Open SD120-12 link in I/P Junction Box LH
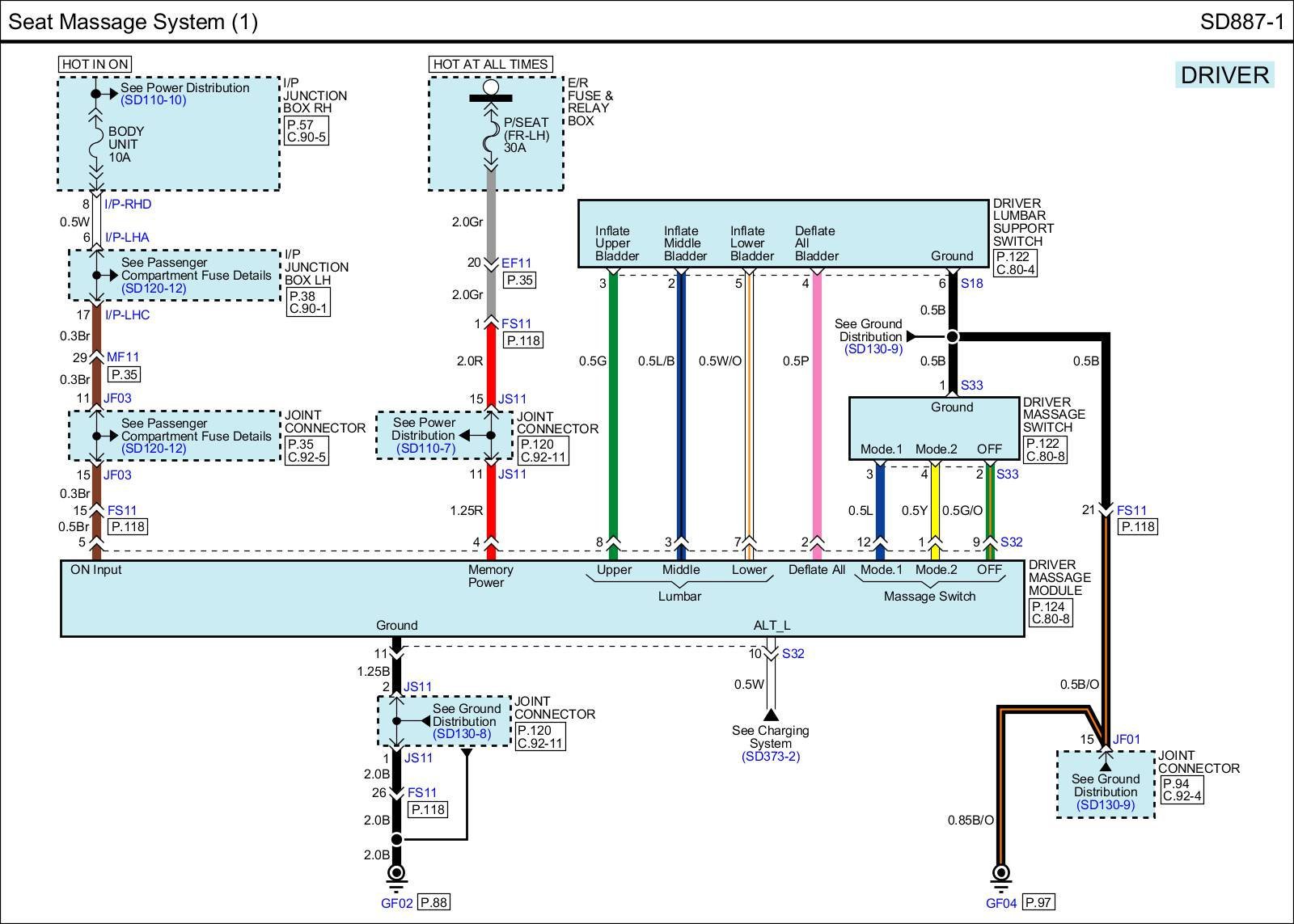This screenshot has height=924, width=1294. click(x=154, y=288)
